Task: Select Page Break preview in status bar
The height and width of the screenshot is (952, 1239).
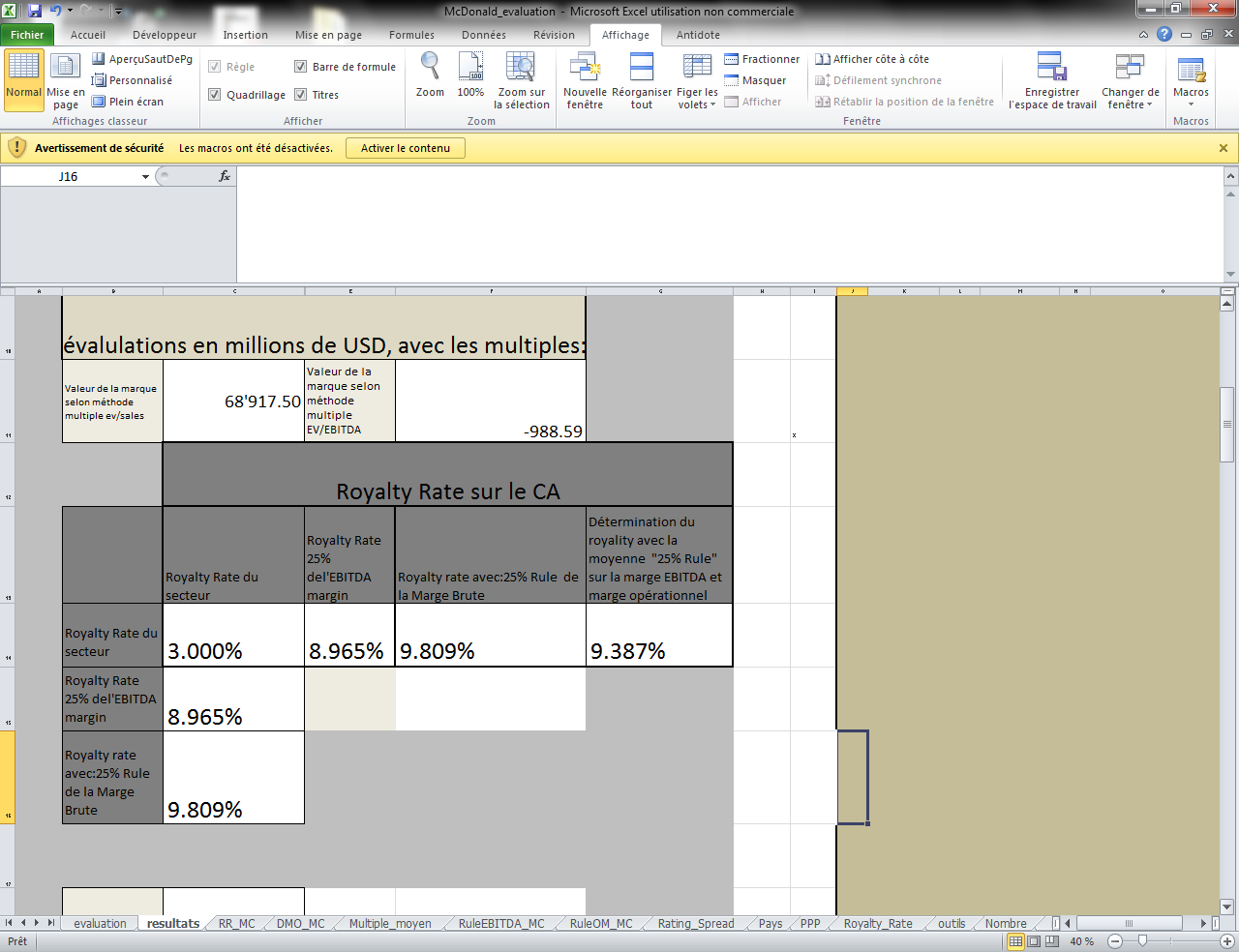Action: pyautogui.click(x=1051, y=940)
